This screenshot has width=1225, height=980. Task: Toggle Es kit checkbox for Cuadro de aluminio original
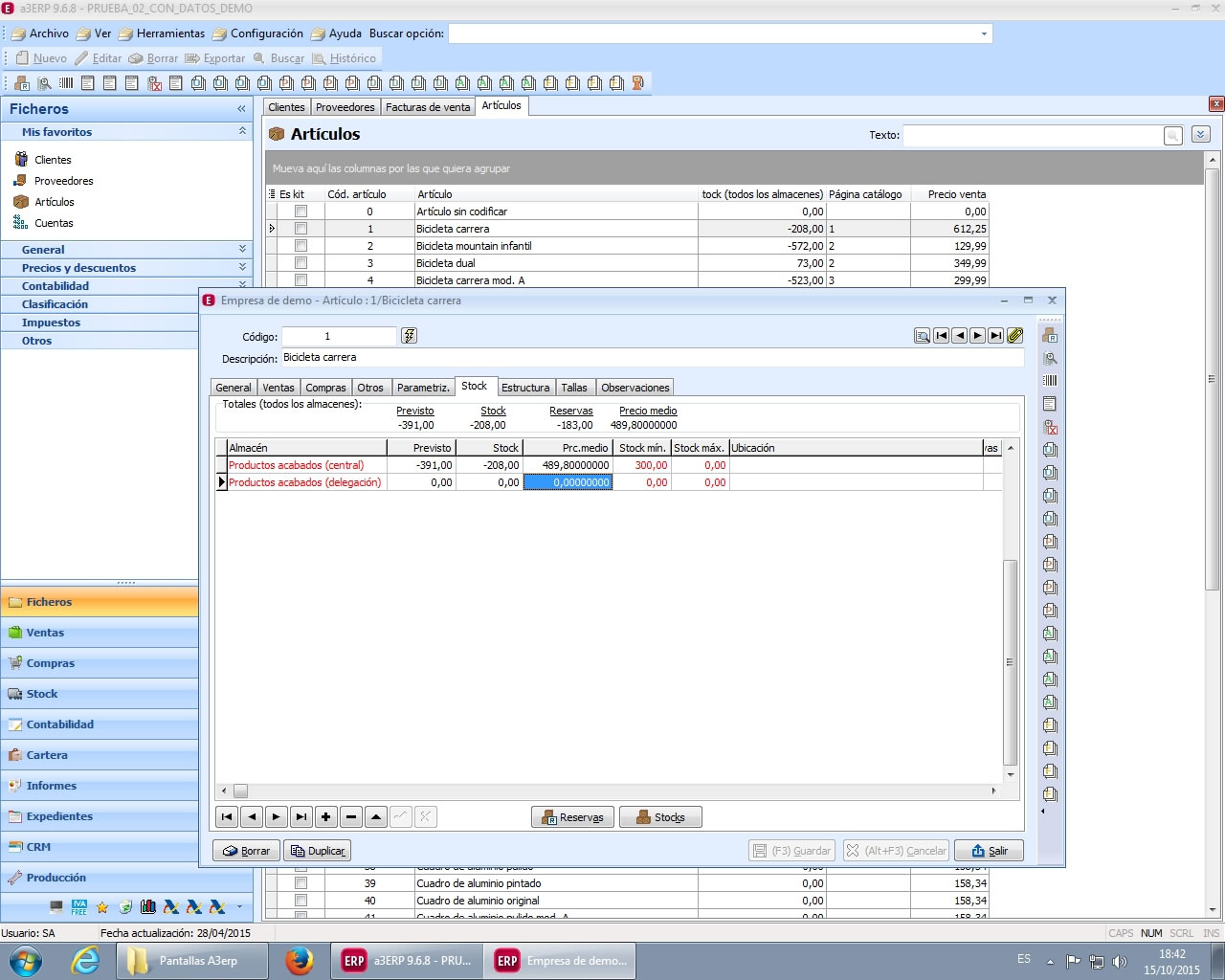(x=301, y=901)
